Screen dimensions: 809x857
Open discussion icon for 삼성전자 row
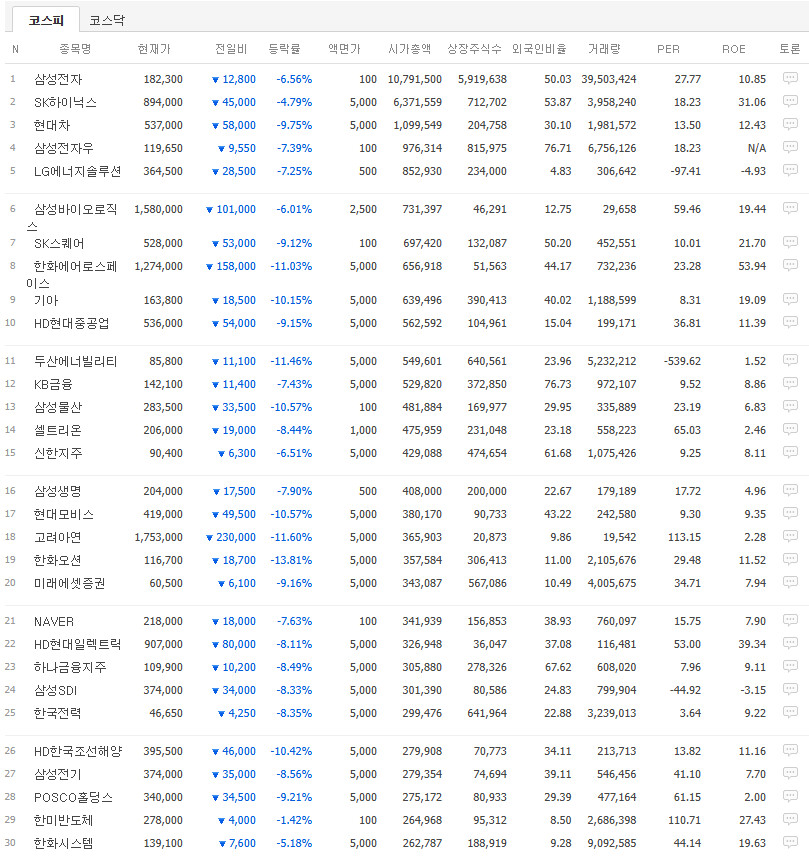[790, 78]
